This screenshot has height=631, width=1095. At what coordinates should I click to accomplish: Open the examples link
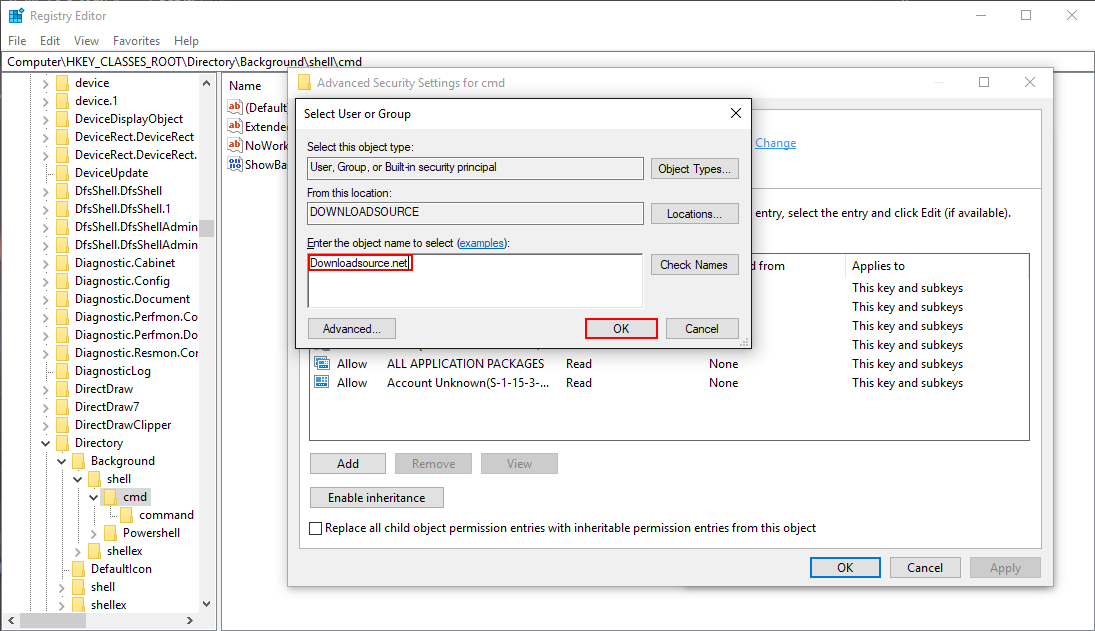481,243
